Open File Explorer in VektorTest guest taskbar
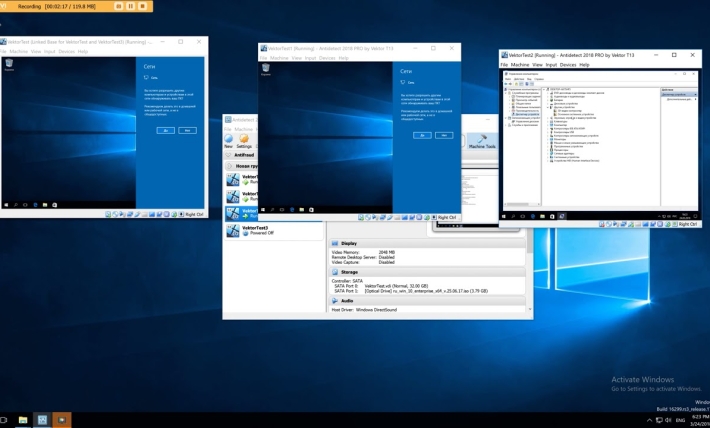 tap(45, 205)
